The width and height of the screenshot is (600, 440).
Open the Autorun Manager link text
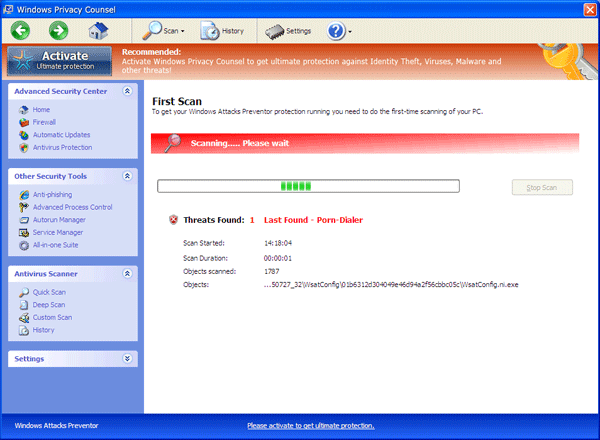tap(59, 220)
